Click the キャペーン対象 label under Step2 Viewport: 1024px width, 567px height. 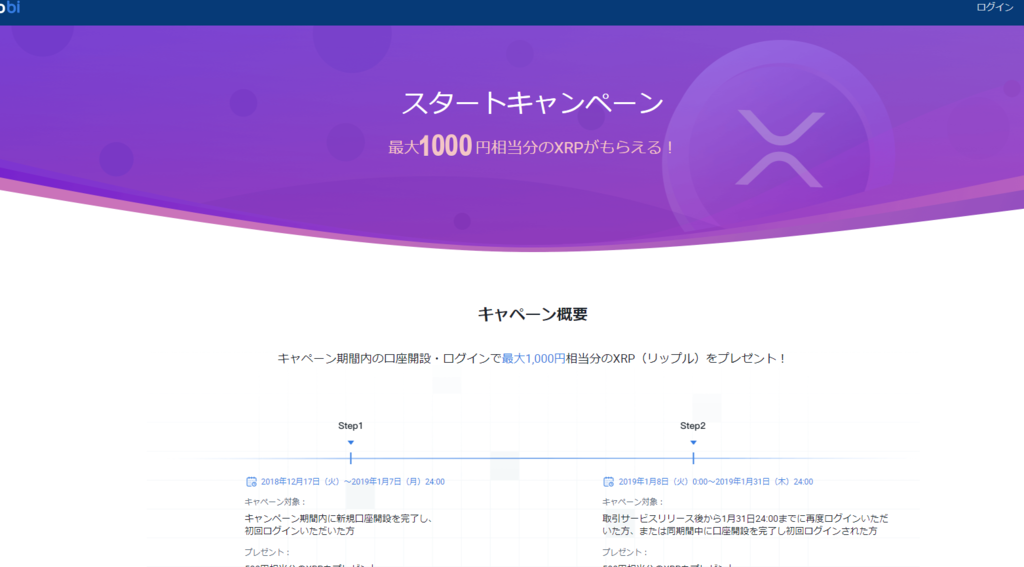coord(633,502)
